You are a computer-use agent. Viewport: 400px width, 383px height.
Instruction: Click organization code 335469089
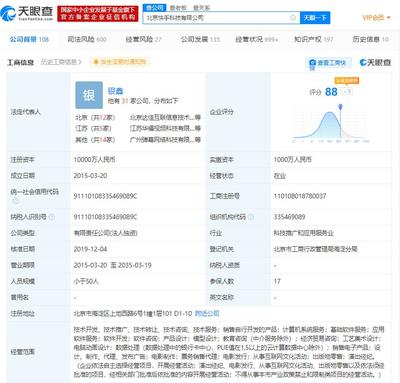tap(289, 217)
